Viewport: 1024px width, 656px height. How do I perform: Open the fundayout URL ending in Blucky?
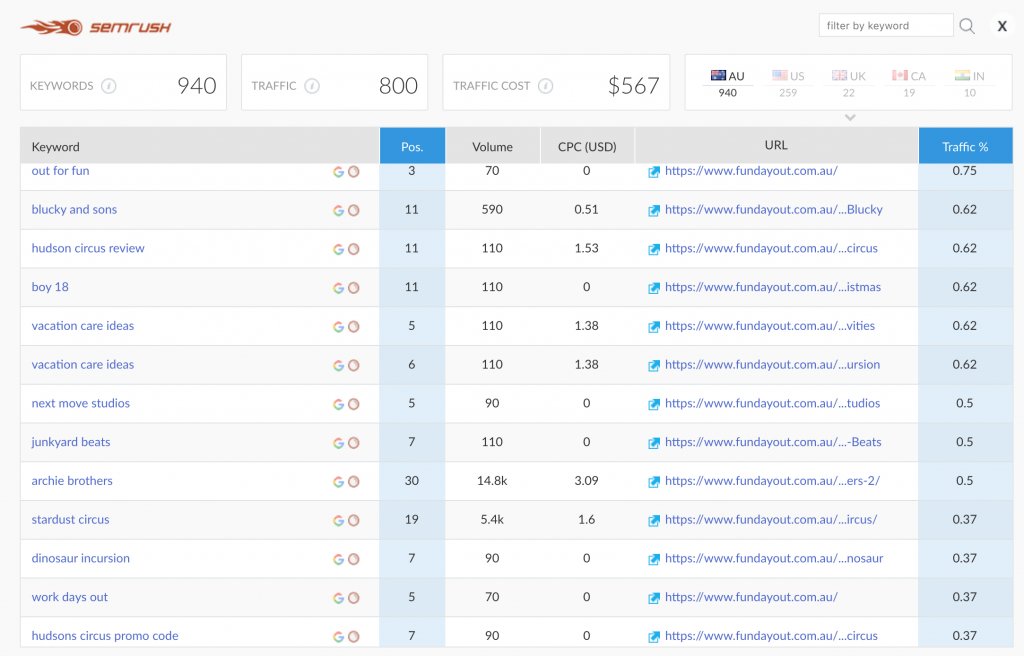pos(774,210)
